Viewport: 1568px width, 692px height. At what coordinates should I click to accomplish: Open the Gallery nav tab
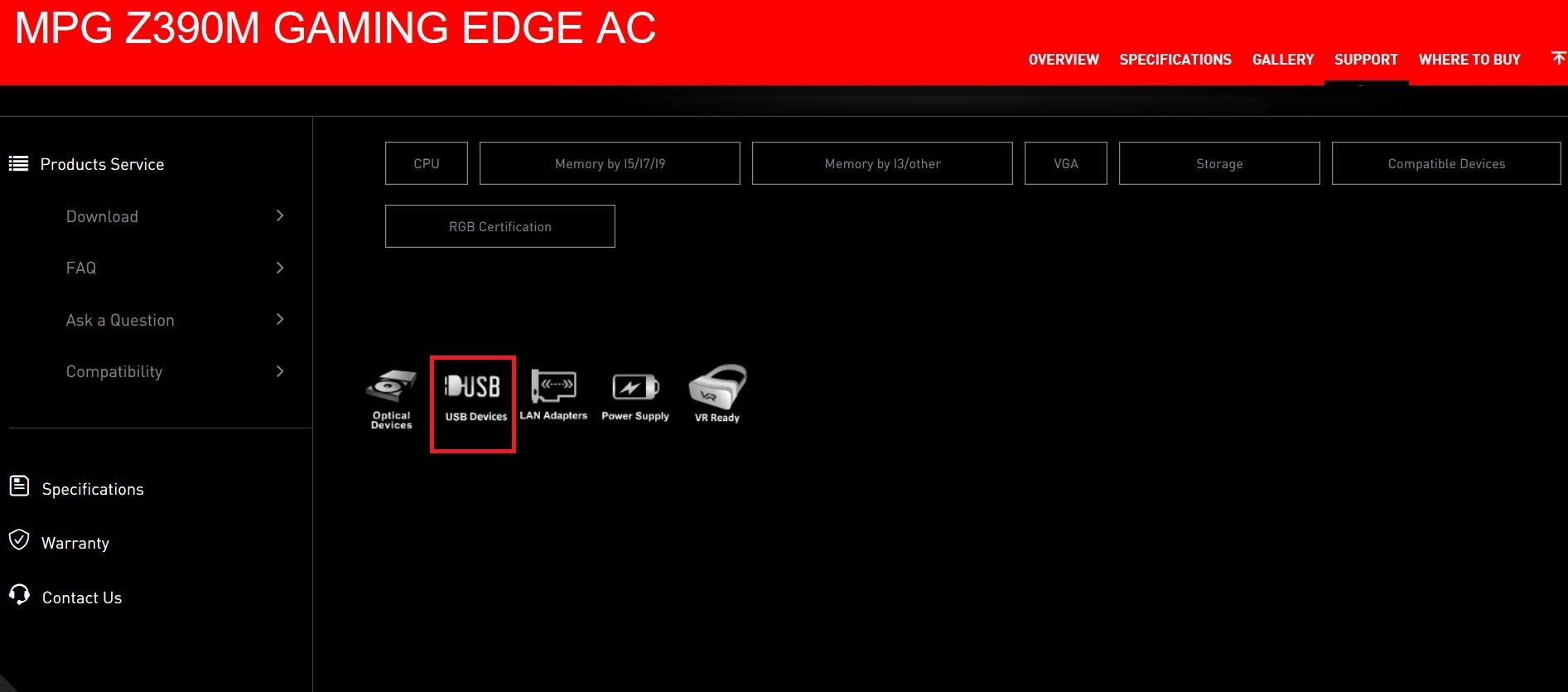pos(1282,60)
